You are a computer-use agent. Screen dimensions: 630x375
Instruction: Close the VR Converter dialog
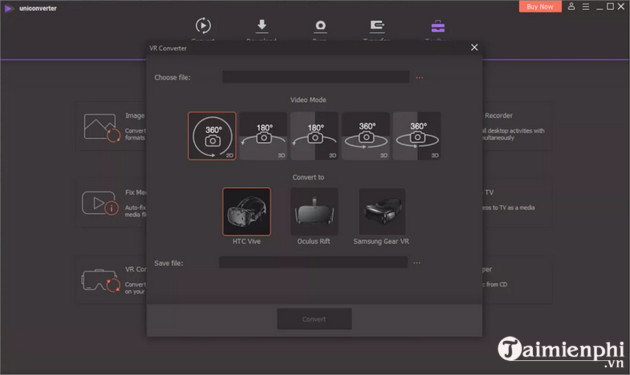[475, 47]
